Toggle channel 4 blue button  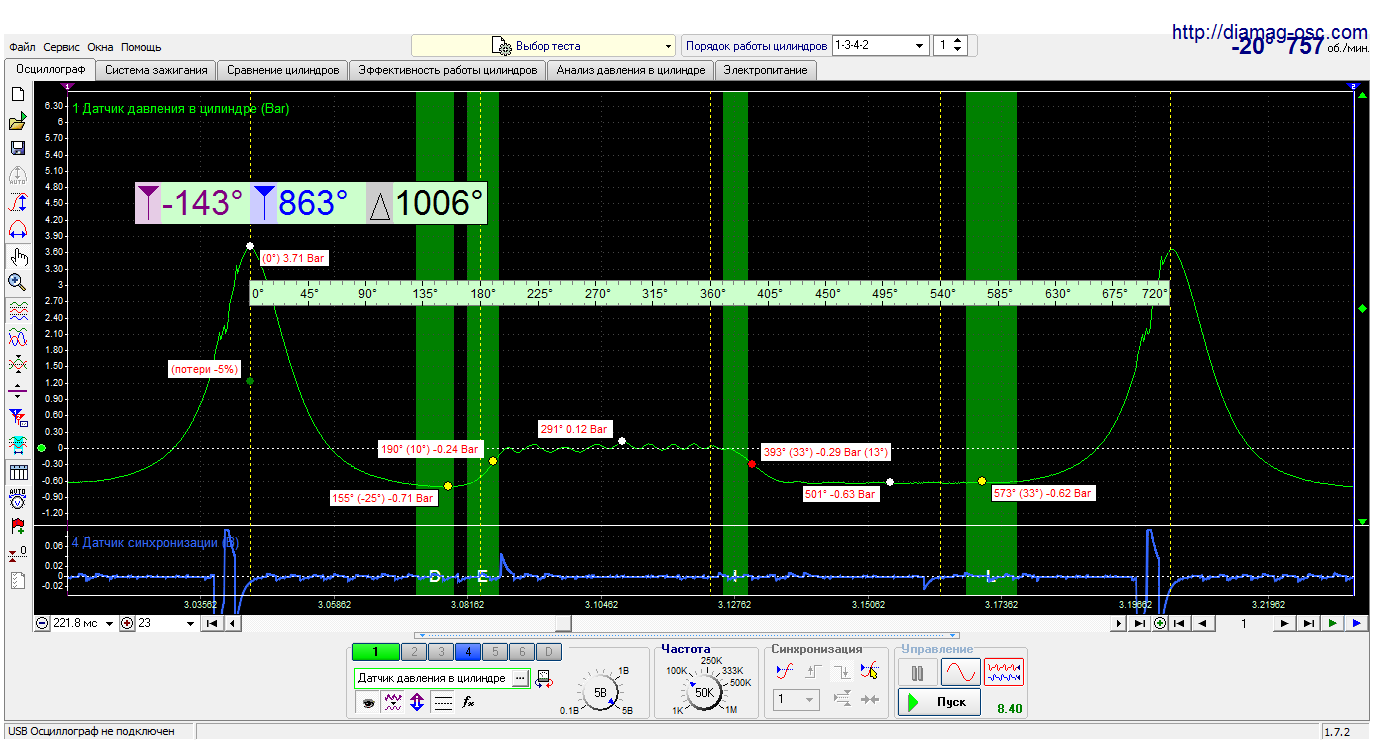(467, 652)
